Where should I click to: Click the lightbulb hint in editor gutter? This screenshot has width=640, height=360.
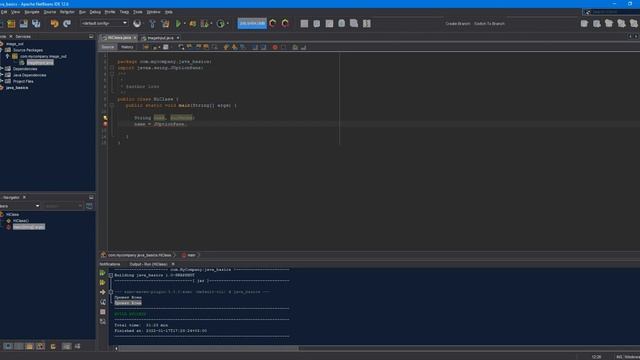[105, 118]
